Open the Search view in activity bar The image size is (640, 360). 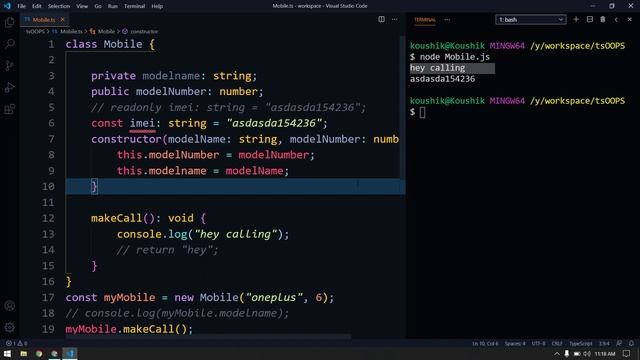(9, 44)
